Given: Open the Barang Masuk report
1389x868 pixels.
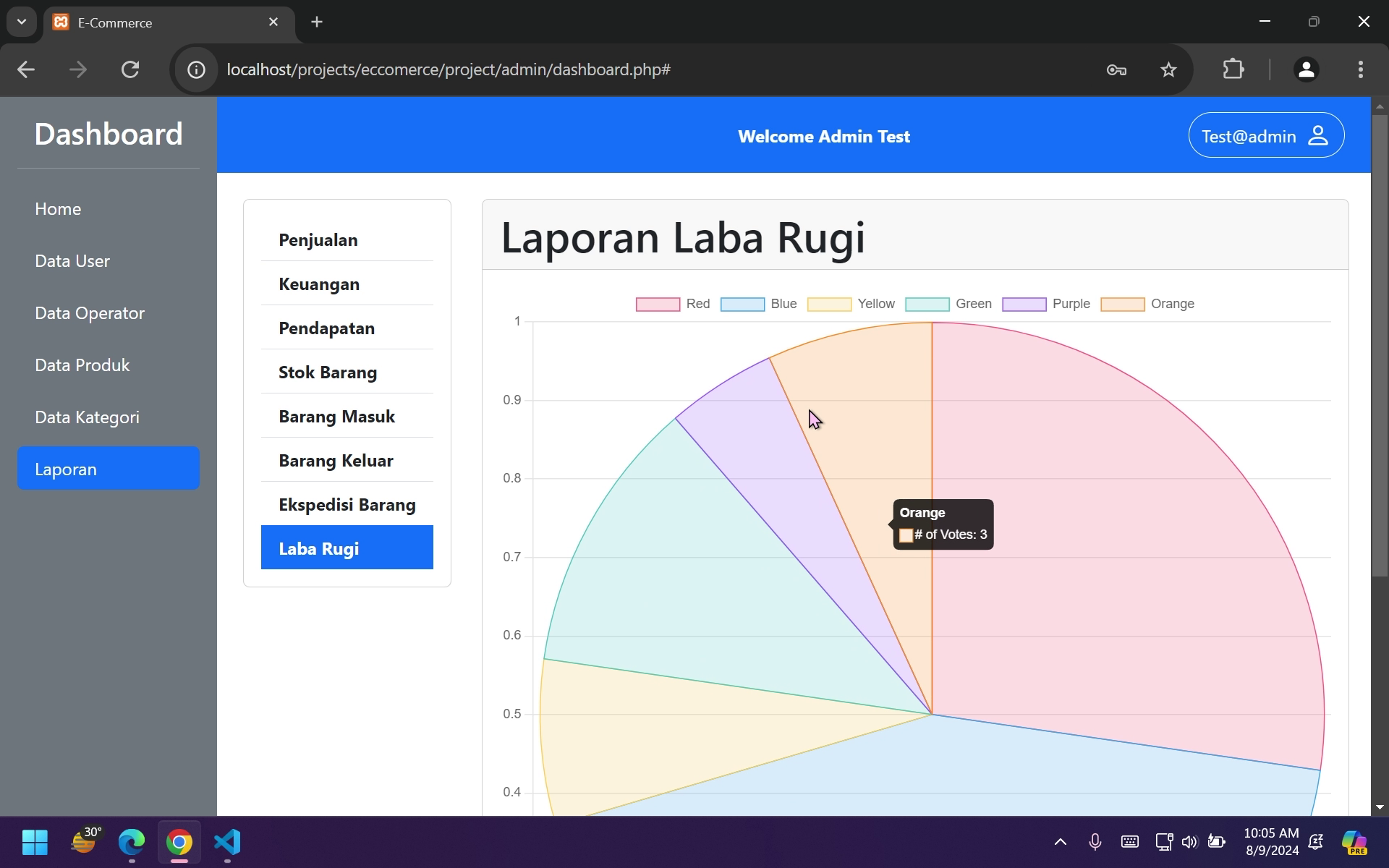Looking at the screenshot, I should point(347,416).
